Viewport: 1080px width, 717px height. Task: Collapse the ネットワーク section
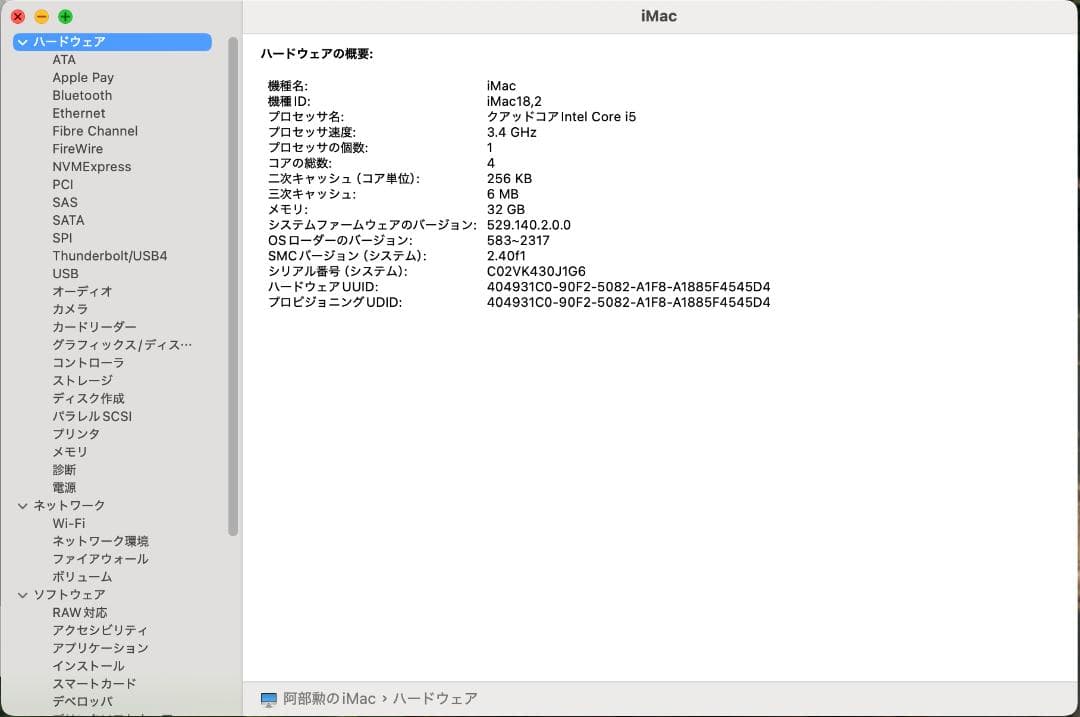(x=22, y=505)
